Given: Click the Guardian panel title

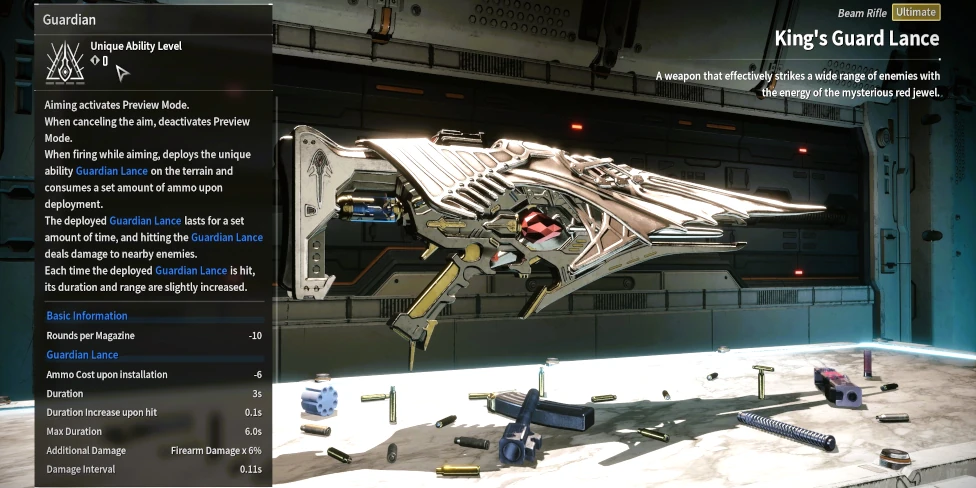Looking at the screenshot, I should coord(69,20).
